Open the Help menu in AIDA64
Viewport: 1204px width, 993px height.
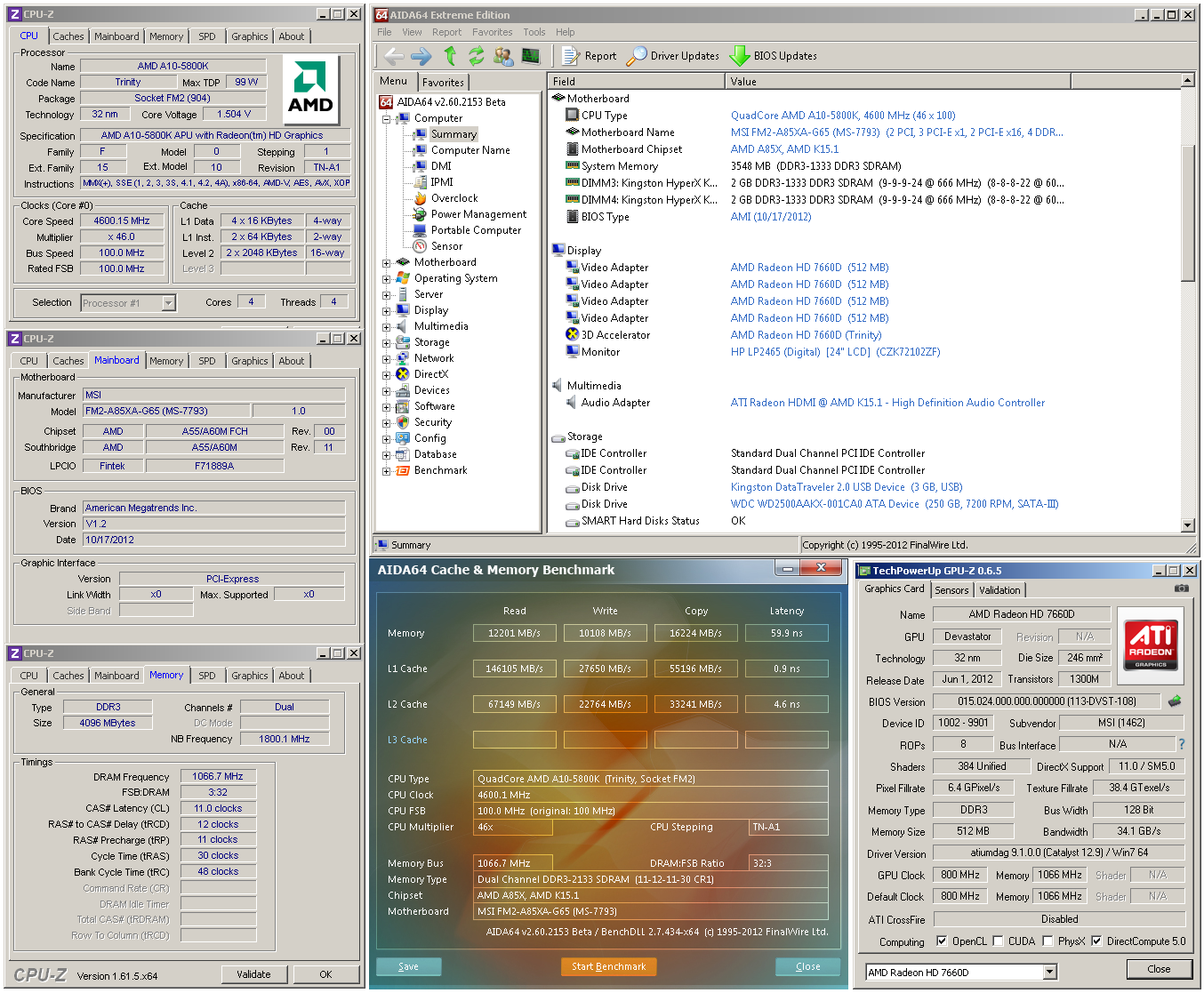point(566,32)
